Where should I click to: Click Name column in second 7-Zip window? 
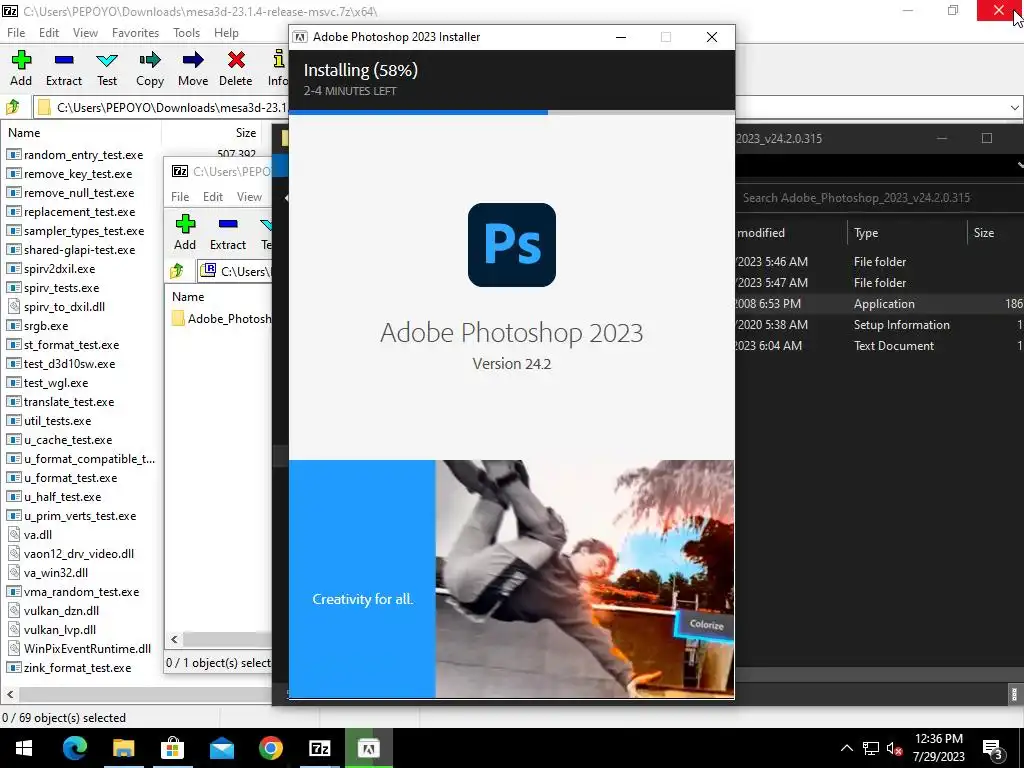(219, 296)
